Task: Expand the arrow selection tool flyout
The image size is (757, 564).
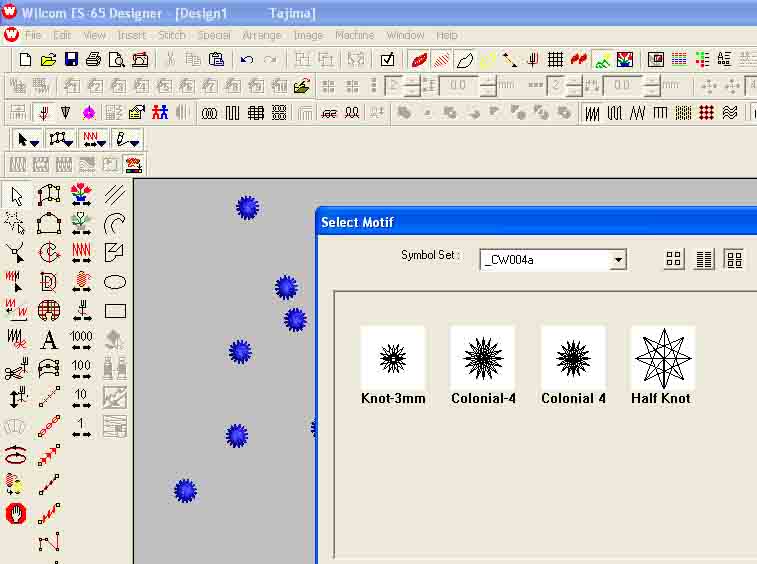Action: [x=30, y=139]
